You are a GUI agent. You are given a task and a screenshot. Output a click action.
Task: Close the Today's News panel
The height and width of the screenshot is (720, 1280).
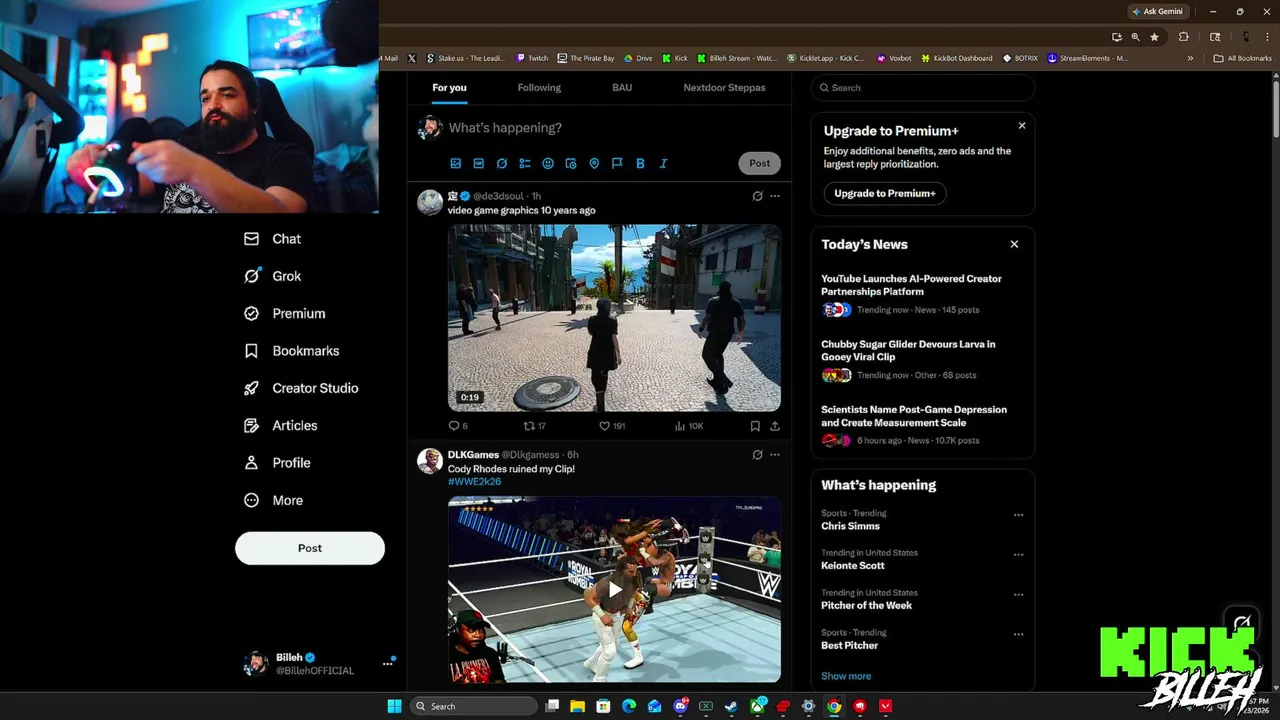pos(1014,244)
